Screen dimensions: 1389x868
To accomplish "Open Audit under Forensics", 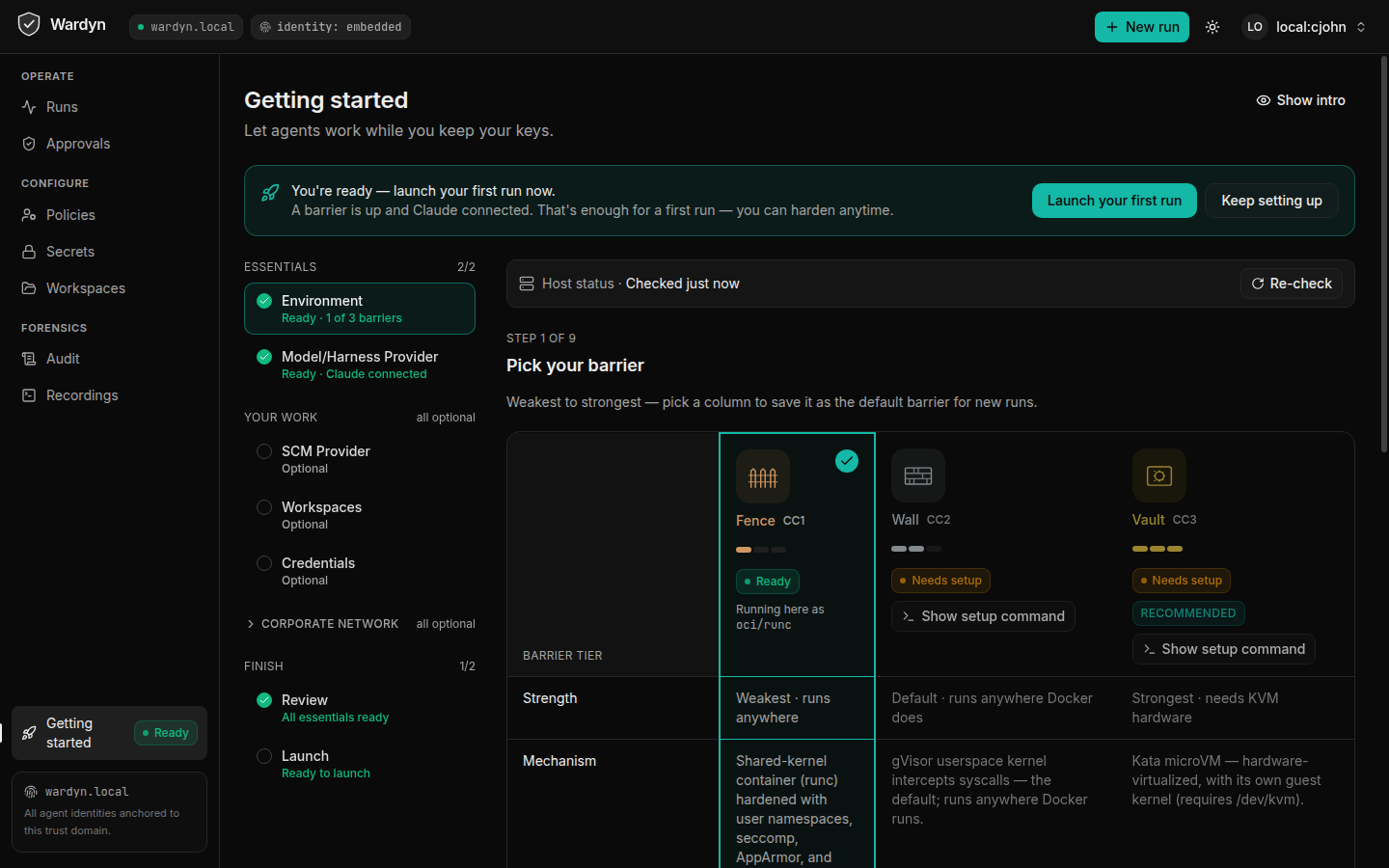I will click(x=109, y=359).
